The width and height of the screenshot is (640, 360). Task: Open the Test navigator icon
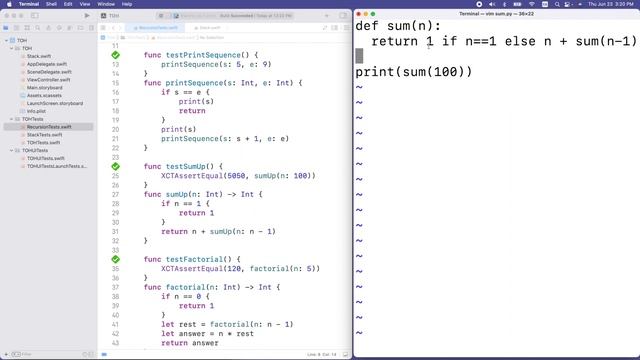tap(59, 28)
